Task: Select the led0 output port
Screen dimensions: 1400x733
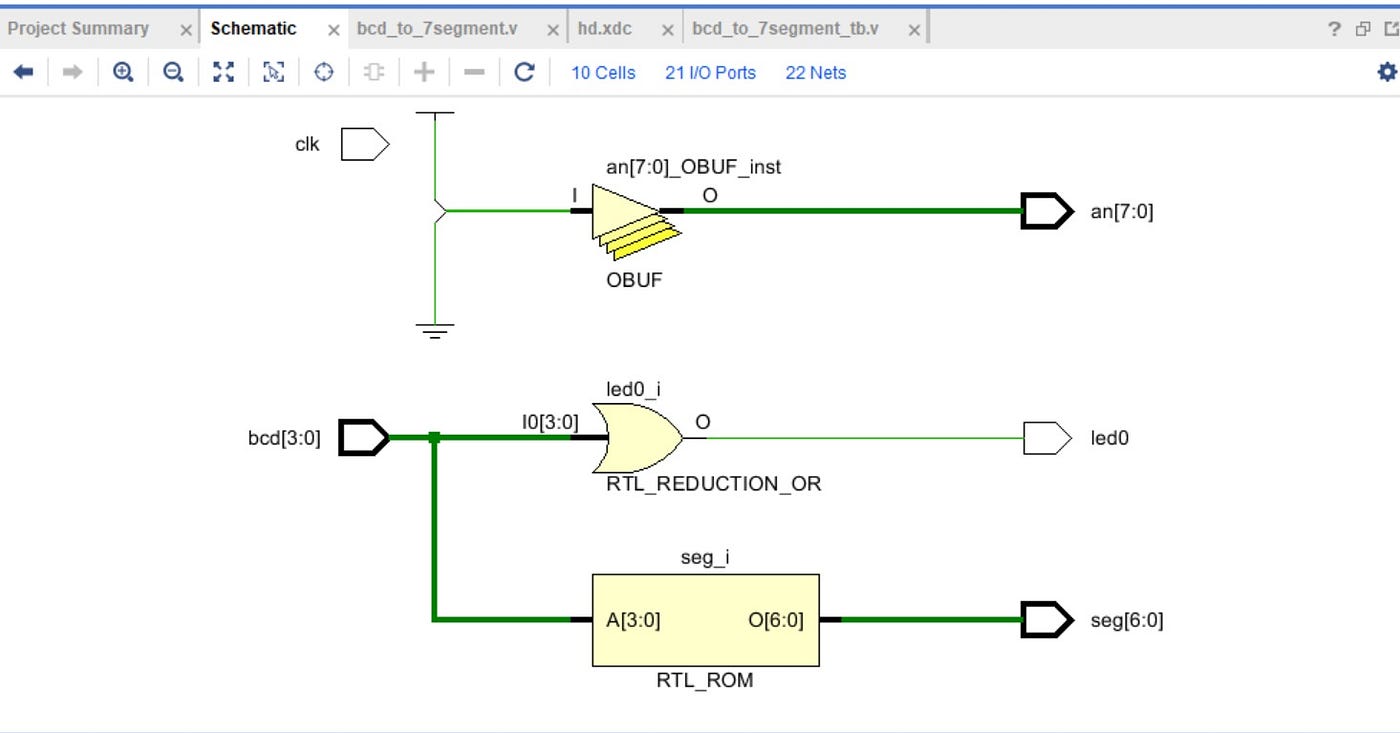Action: tap(1047, 438)
